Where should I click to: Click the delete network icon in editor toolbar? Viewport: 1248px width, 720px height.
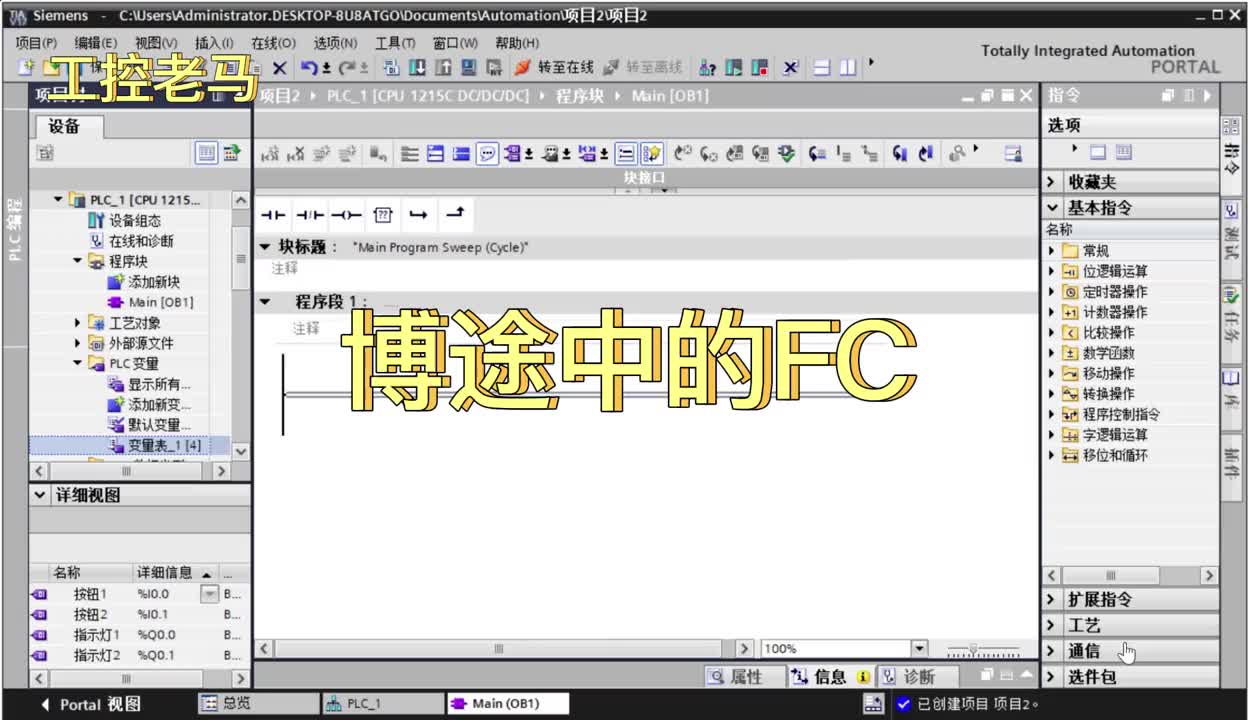click(296, 154)
